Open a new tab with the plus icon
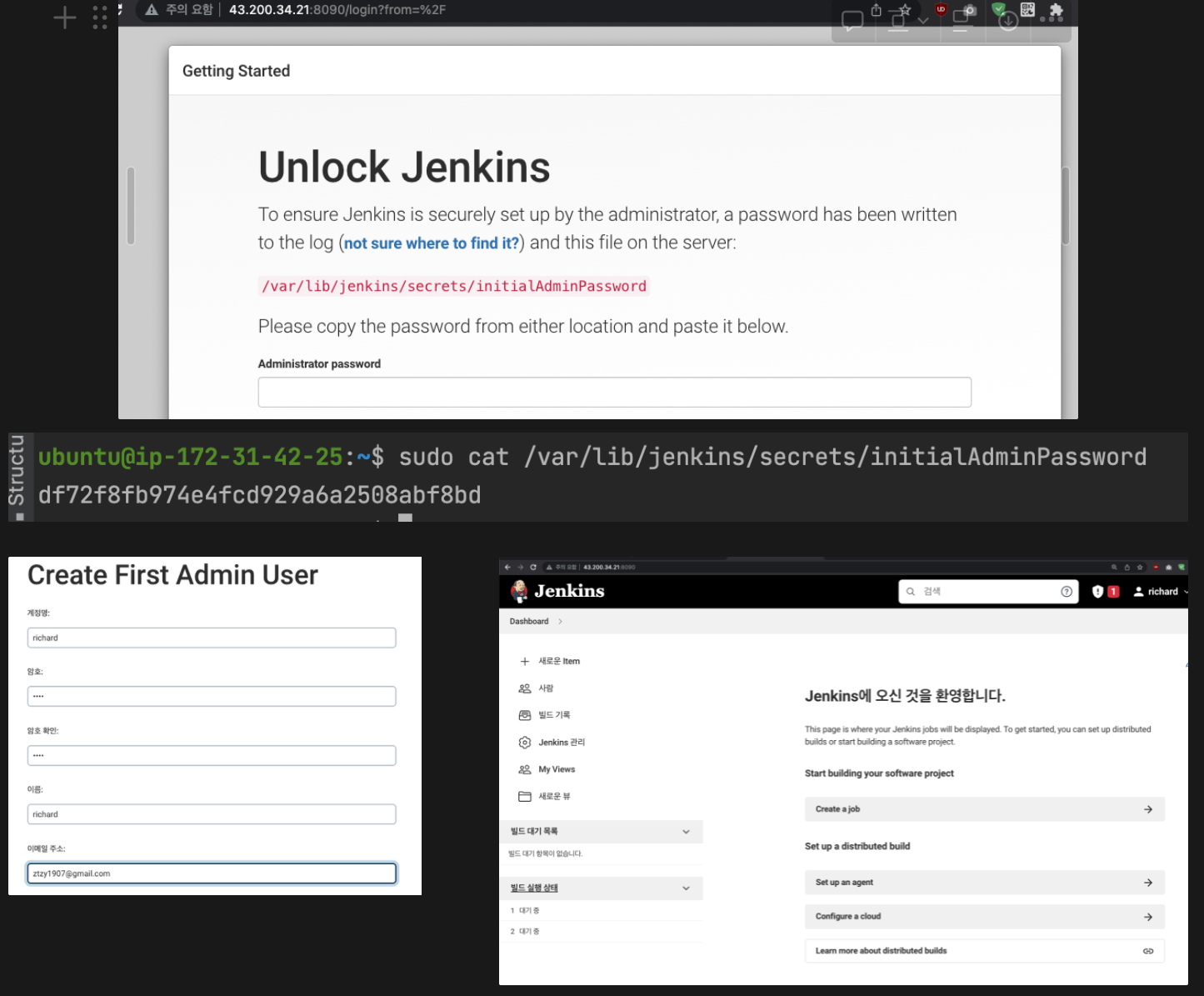 (x=64, y=17)
